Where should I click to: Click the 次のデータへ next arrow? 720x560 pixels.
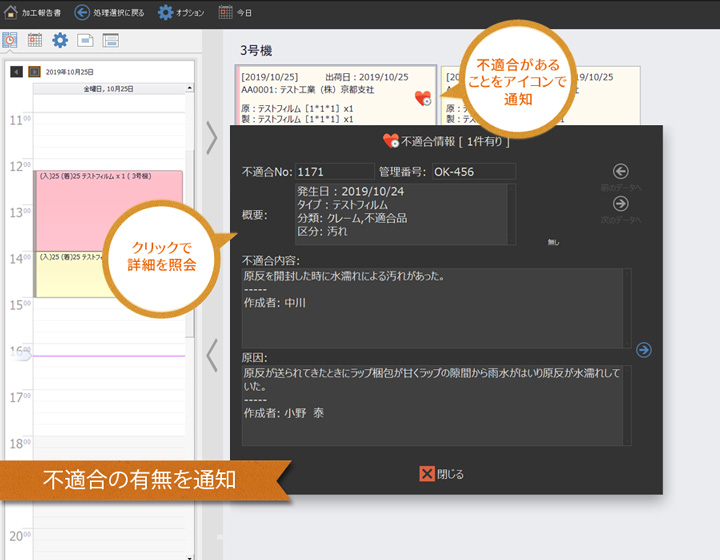[x=620, y=203]
